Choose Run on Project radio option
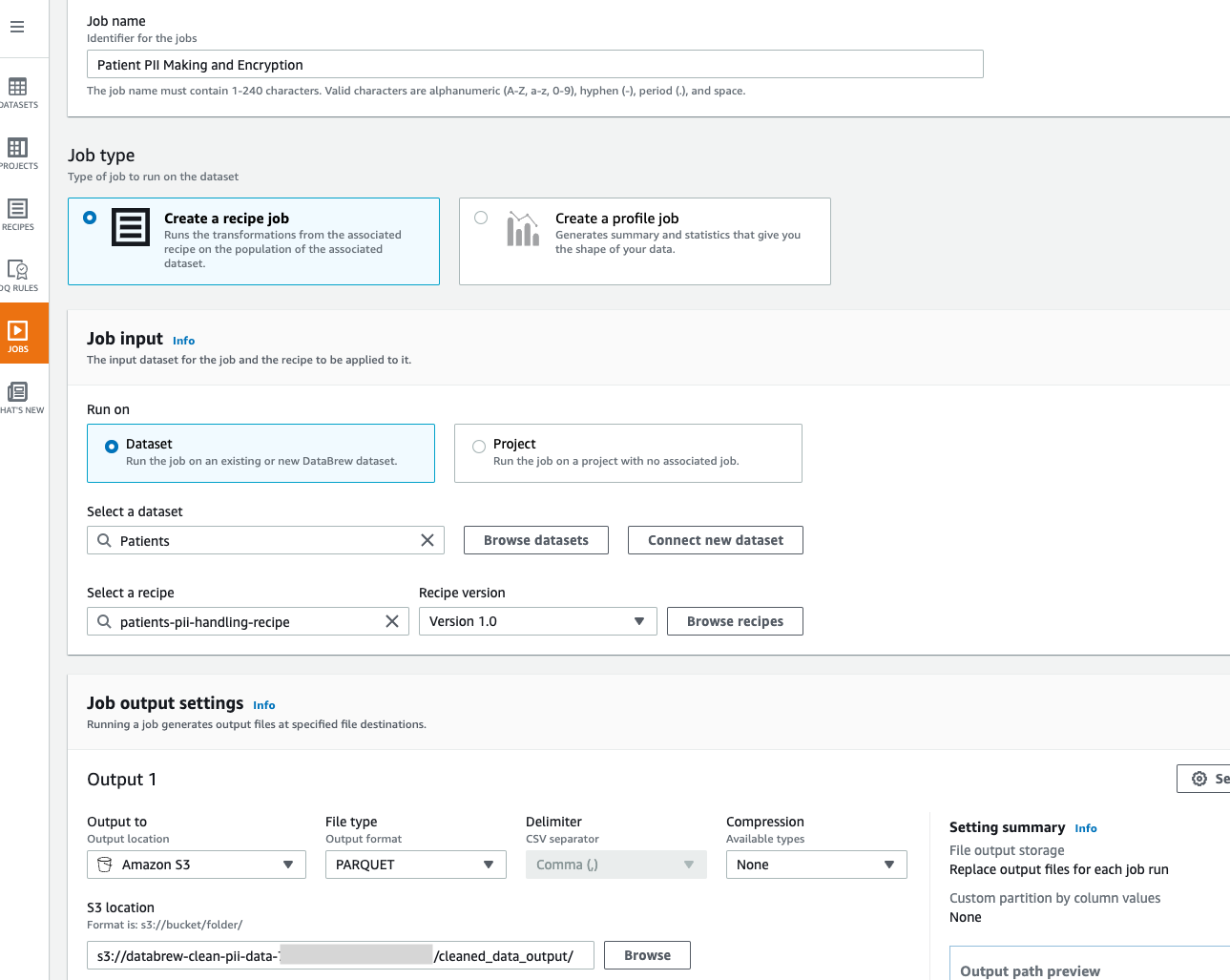Viewport: 1230px width, 980px height. click(628, 453)
